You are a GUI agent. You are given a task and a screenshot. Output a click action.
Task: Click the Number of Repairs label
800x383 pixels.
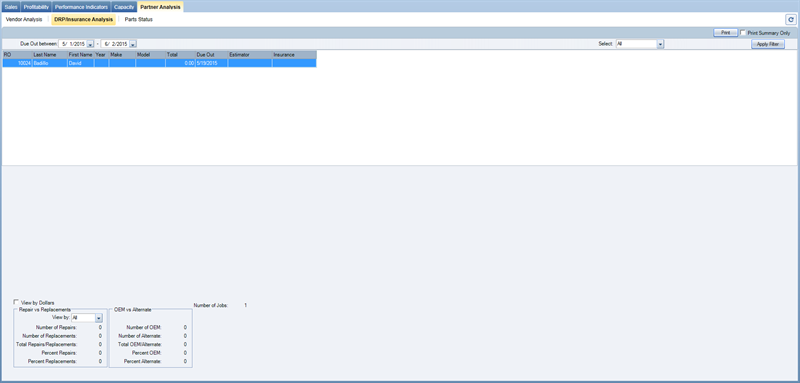[56, 327]
